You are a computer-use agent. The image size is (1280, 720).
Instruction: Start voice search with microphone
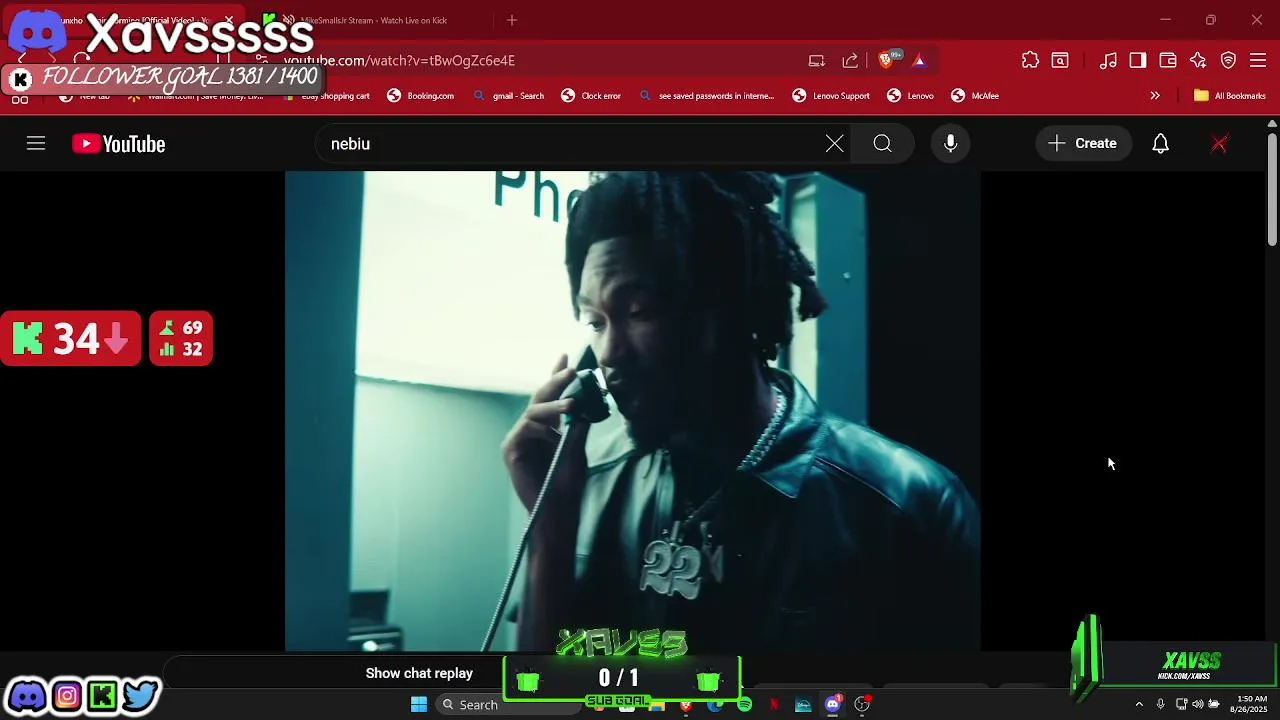click(x=951, y=144)
